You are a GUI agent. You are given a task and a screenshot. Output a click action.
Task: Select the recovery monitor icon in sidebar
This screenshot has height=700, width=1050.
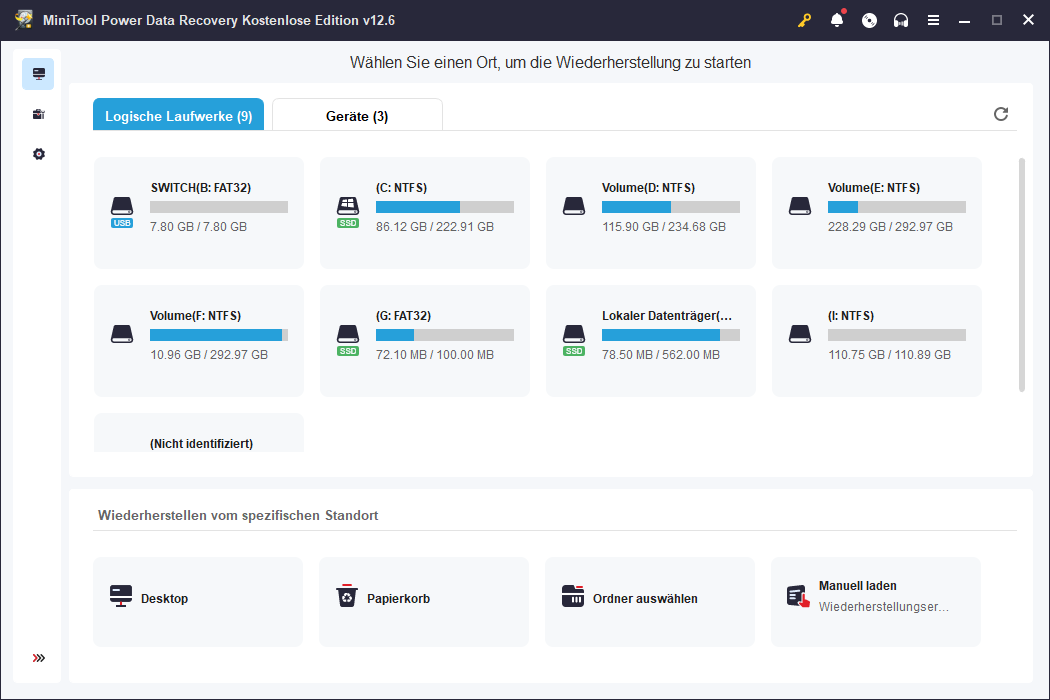39,74
